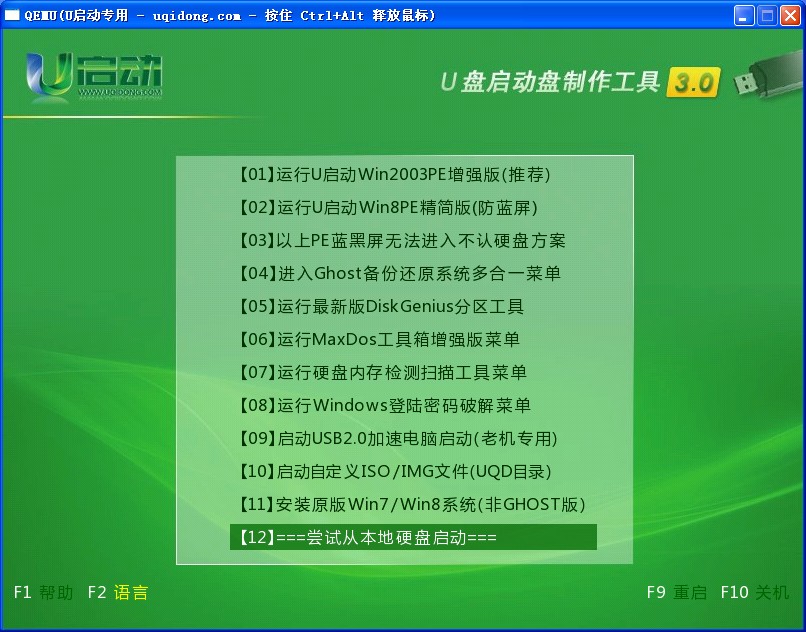Close the QEMU window

click(790, 15)
